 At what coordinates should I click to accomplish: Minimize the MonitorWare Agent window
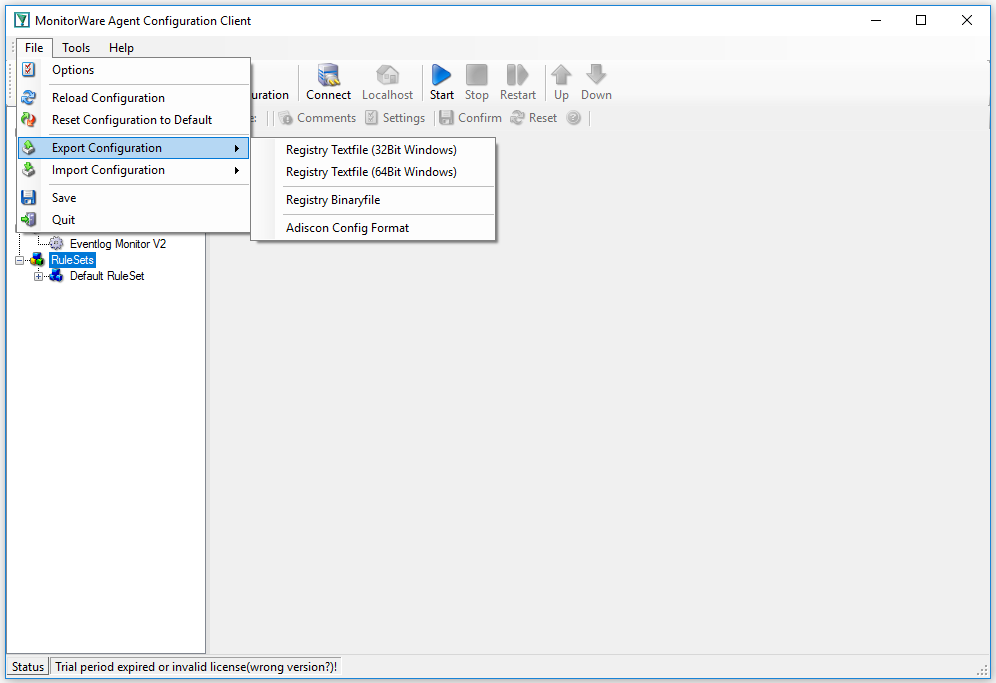pyautogui.click(x=876, y=20)
